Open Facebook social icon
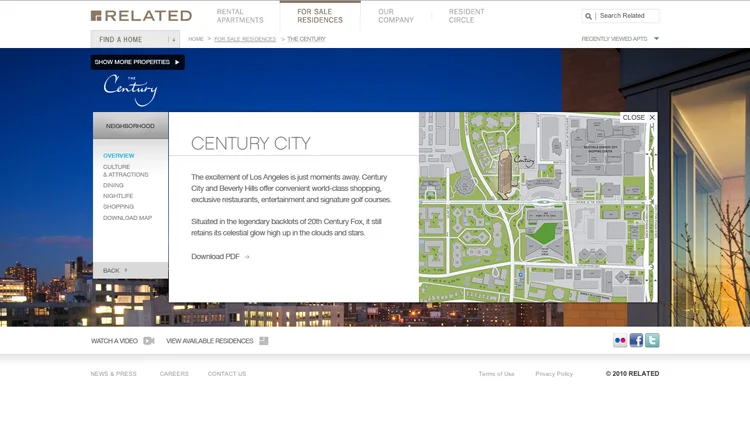Screen dimensions: 750x447 [x=636, y=340]
